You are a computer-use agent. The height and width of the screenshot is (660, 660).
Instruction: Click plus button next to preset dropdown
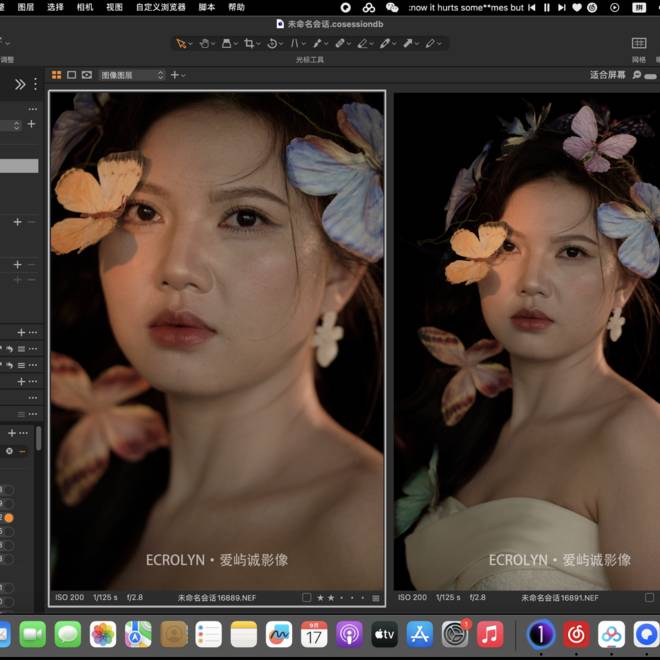pyautogui.click(x=31, y=124)
